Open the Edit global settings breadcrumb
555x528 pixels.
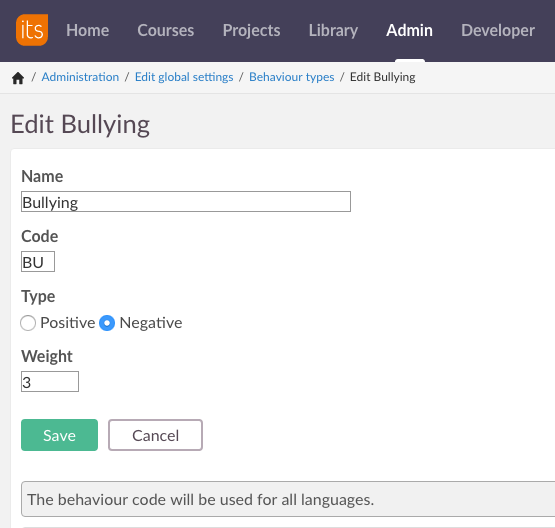tap(184, 77)
